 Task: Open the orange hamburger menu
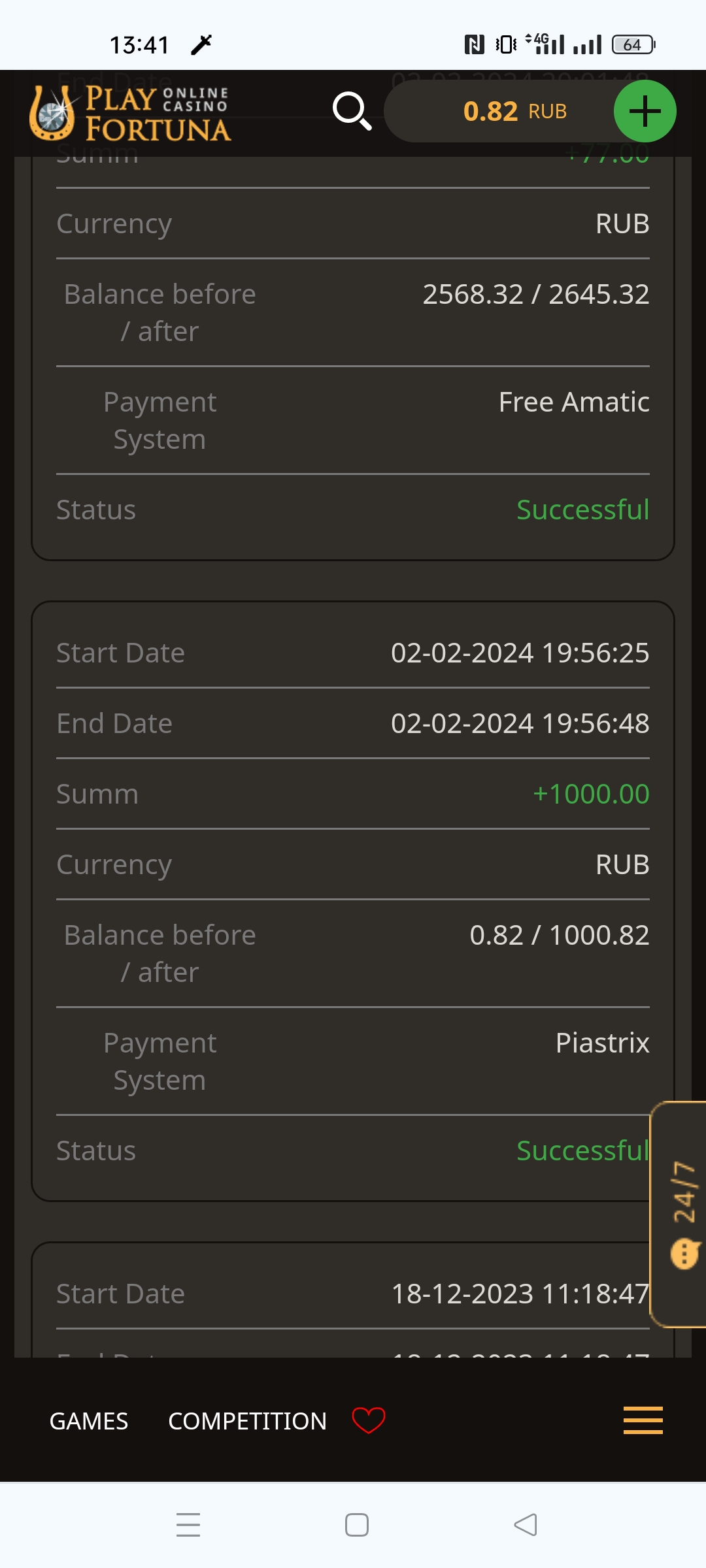pyautogui.click(x=643, y=1420)
